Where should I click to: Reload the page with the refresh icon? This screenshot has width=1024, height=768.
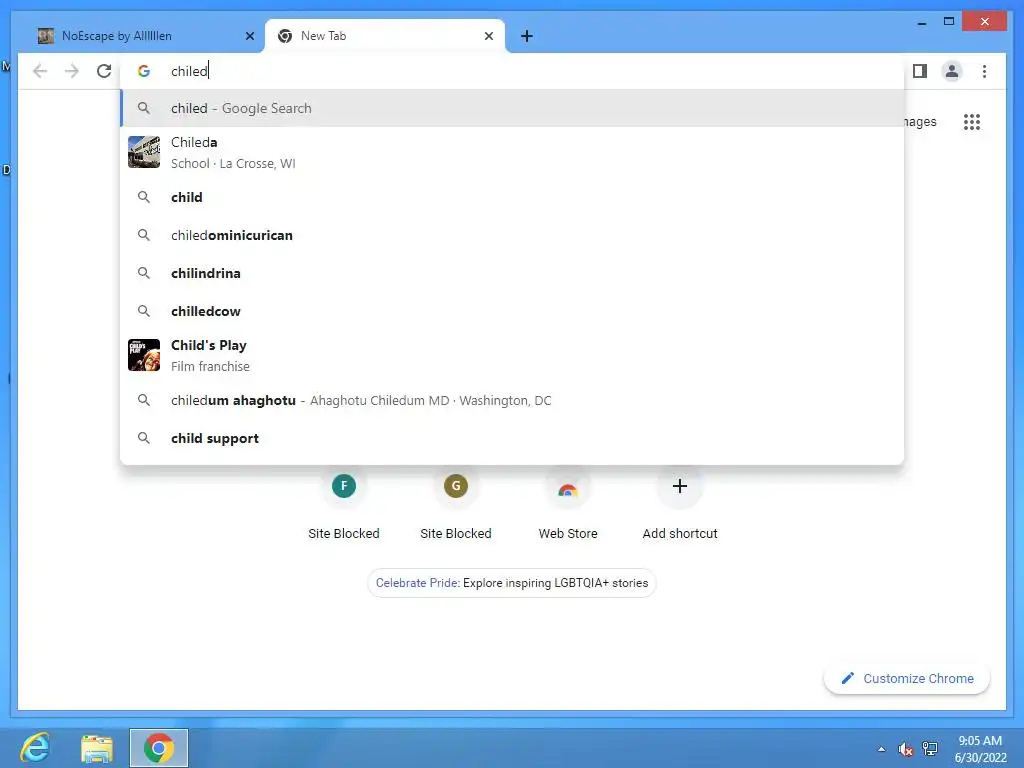[x=104, y=71]
